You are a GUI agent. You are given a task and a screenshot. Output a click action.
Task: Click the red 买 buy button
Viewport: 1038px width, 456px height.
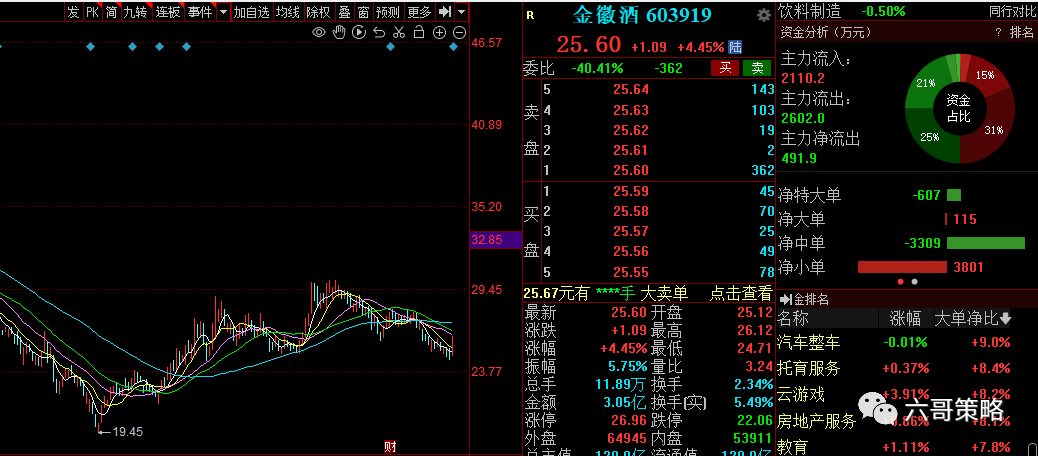coord(726,68)
